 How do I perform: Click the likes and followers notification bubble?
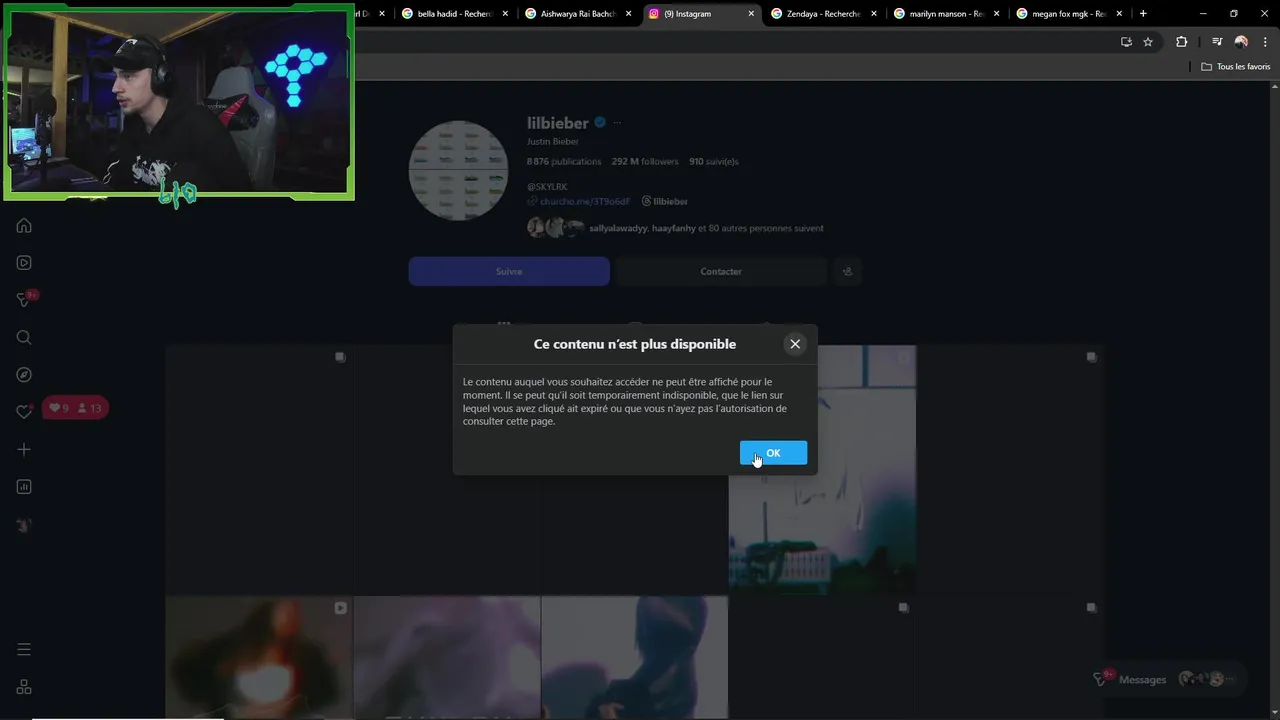point(75,408)
